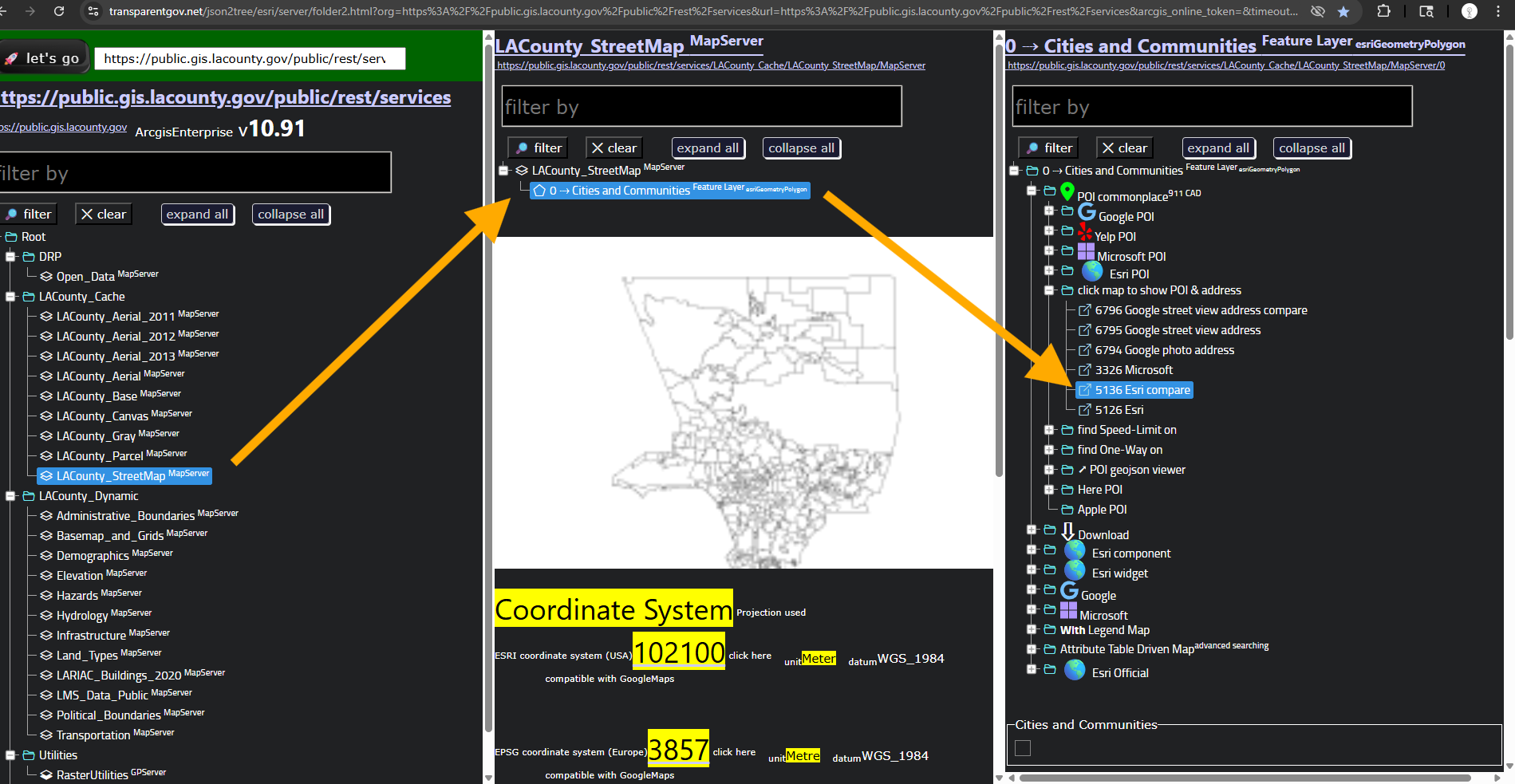The height and width of the screenshot is (784, 1515).
Task: Toggle the Cities and Communities checkbox
Action: click(x=1023, y=748)
